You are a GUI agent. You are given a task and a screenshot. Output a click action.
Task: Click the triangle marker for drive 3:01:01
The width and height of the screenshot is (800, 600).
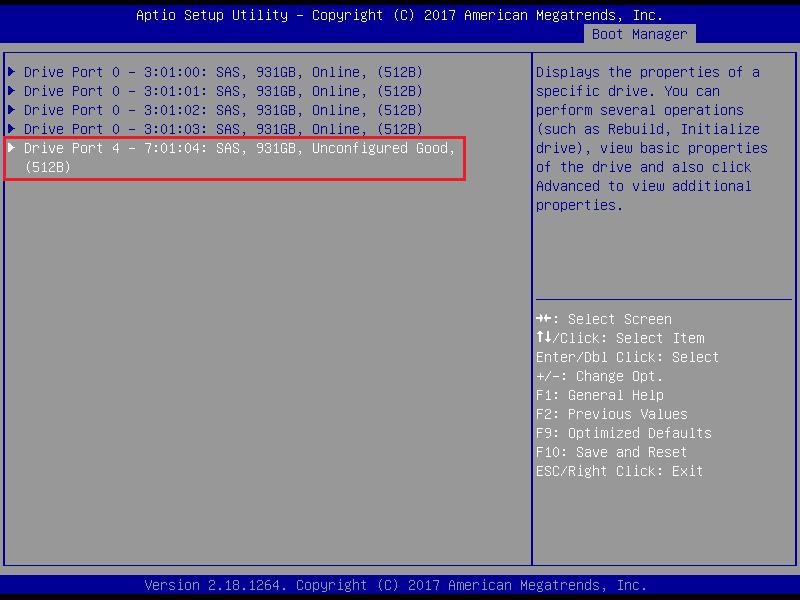pyautogui.click(x=12, y=91)
